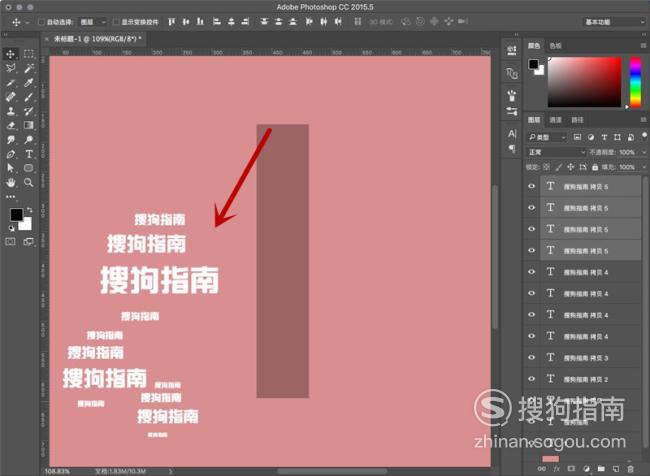The width and height of the screenshot is (650, 476).
Task: Select the Path Selection arrow tool
Action: 11,168
